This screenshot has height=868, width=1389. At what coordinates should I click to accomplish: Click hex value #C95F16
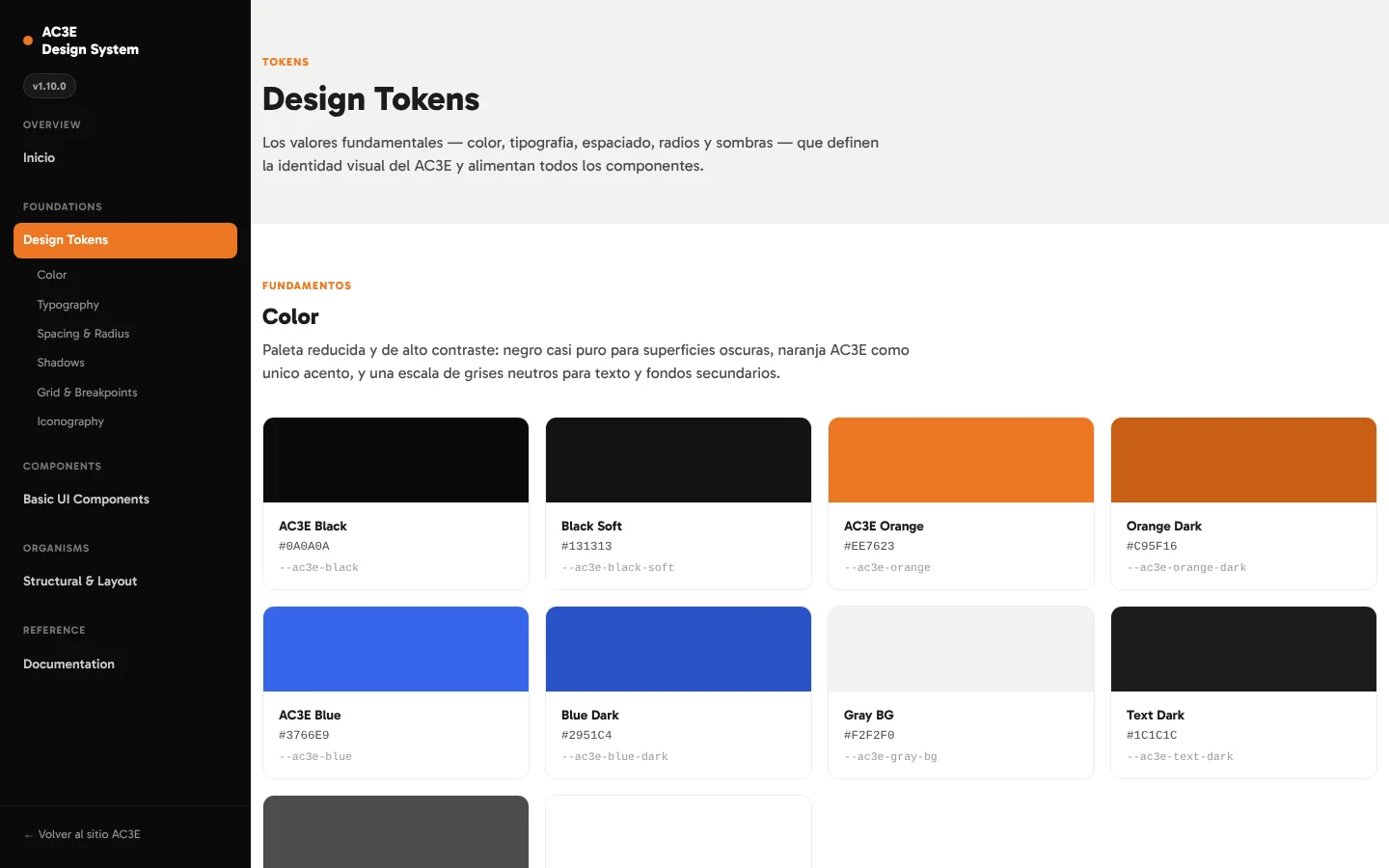pos(1152,546)
